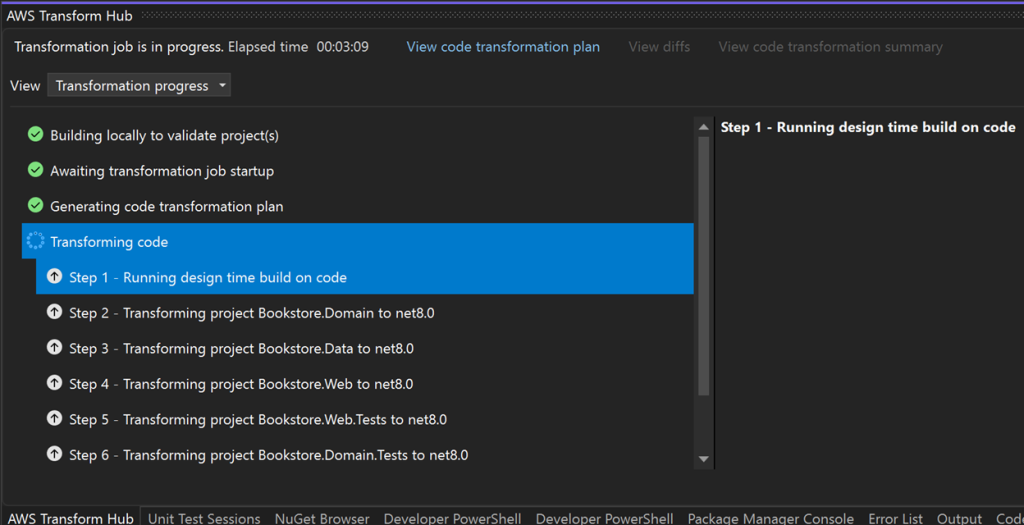Click arrow icon for Step 3 Bookstore.Data

tap(54, 348)
